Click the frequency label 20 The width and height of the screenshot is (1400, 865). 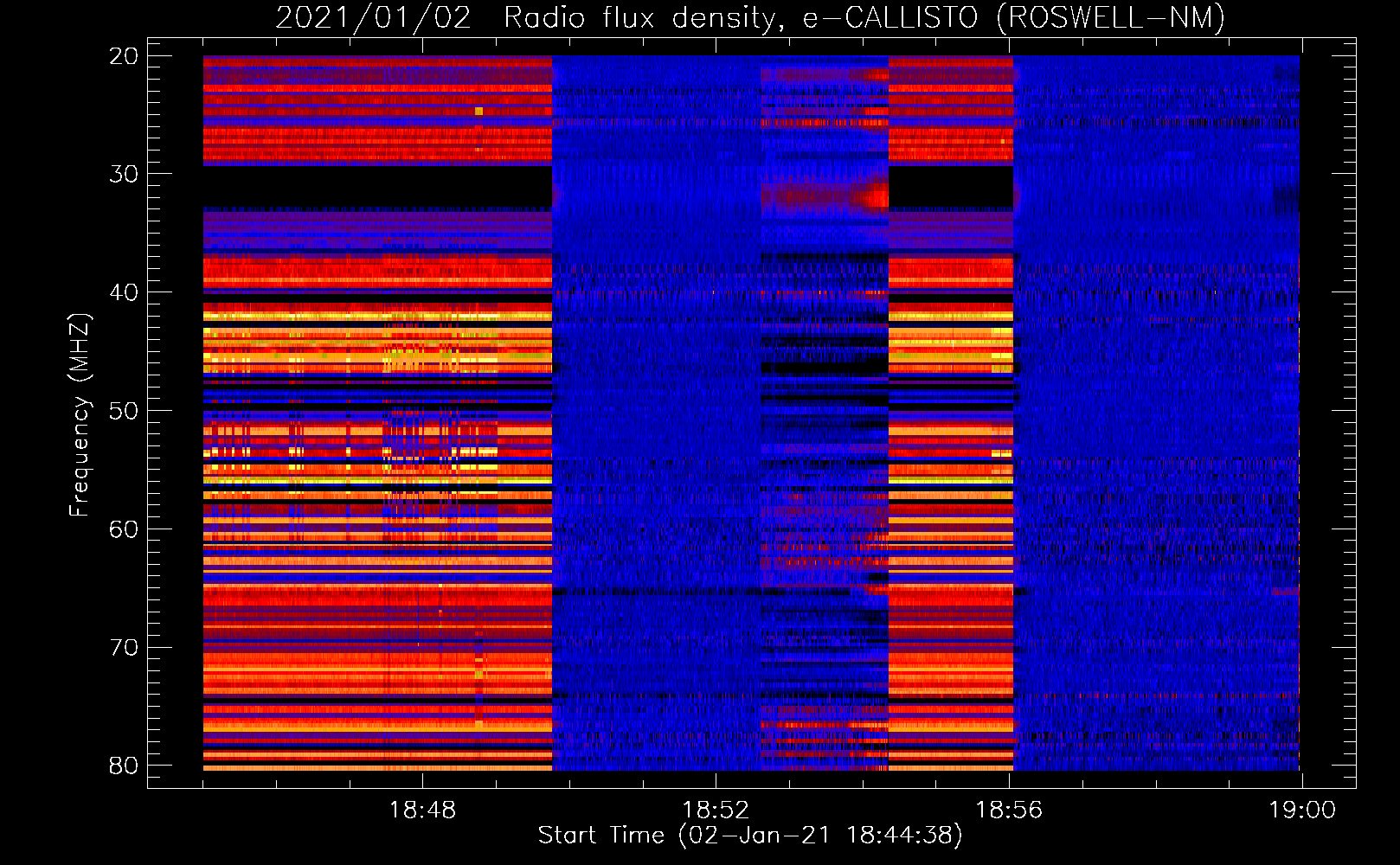coord(123,56)
